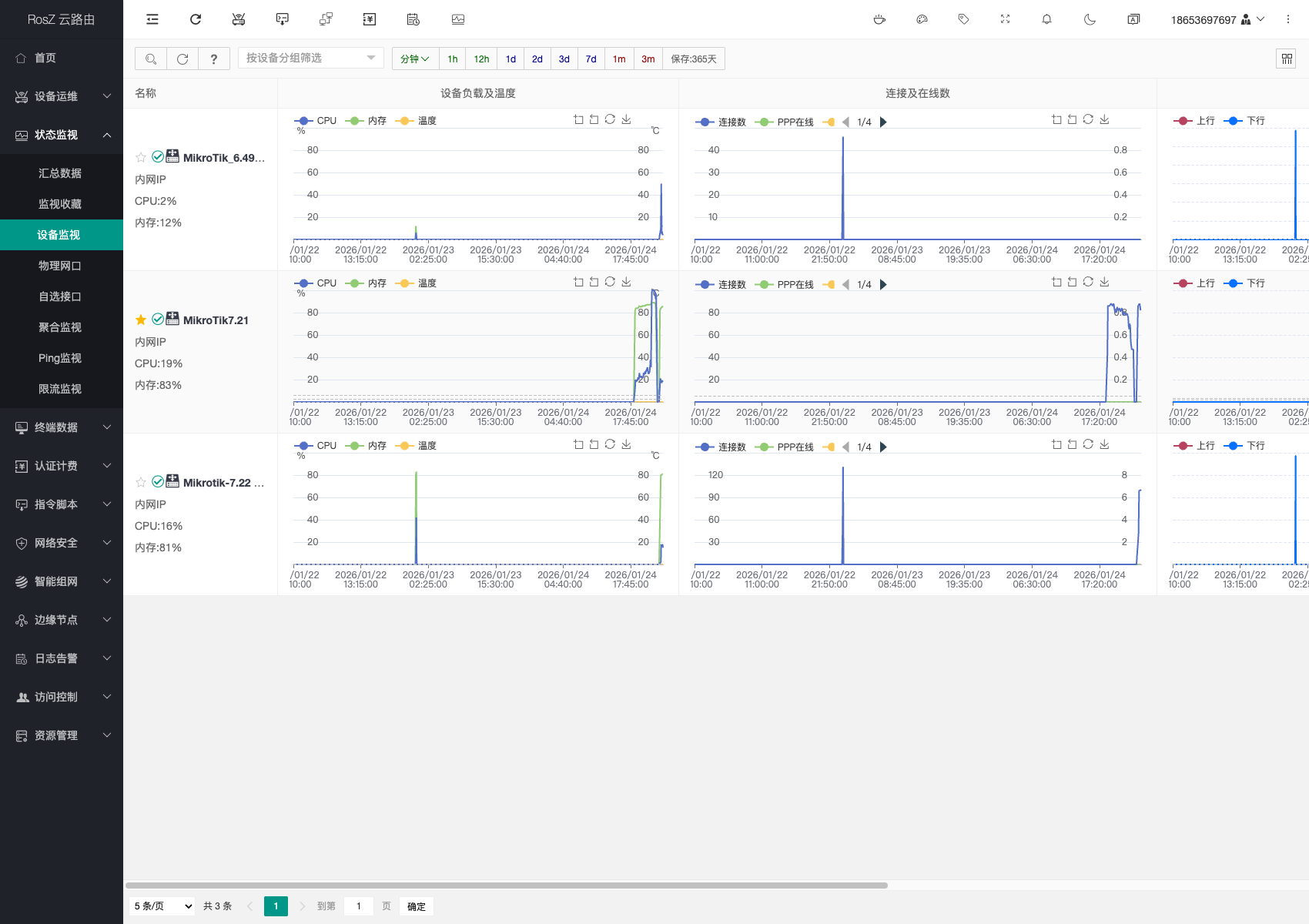The height and width of the screenshot is (924, 1309).
Task: Click the search icon in the filter bar
Action: coord(151,59)
